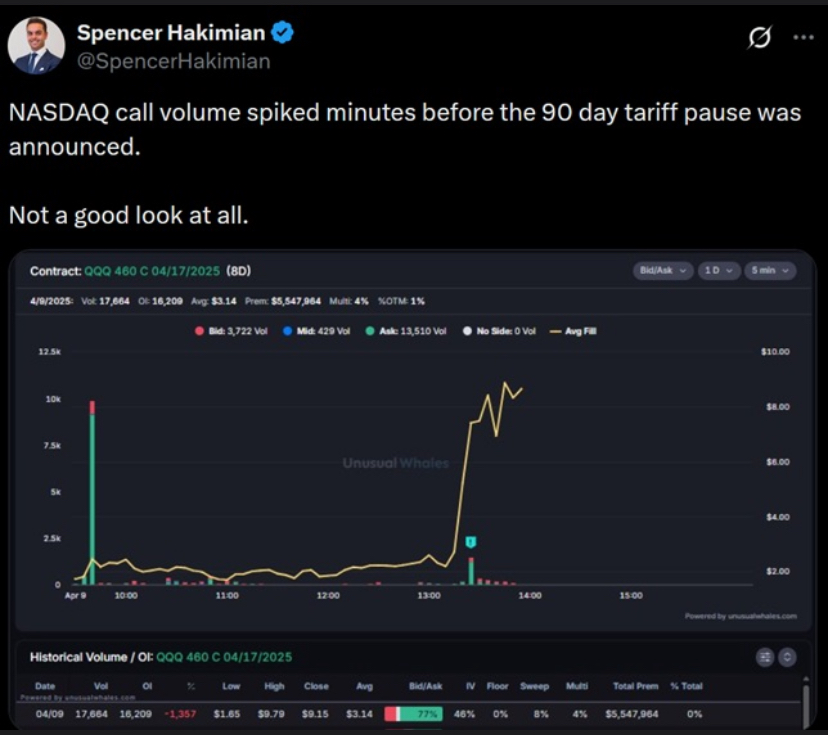Expand the 1 D range dropdown

coord(719,270)
